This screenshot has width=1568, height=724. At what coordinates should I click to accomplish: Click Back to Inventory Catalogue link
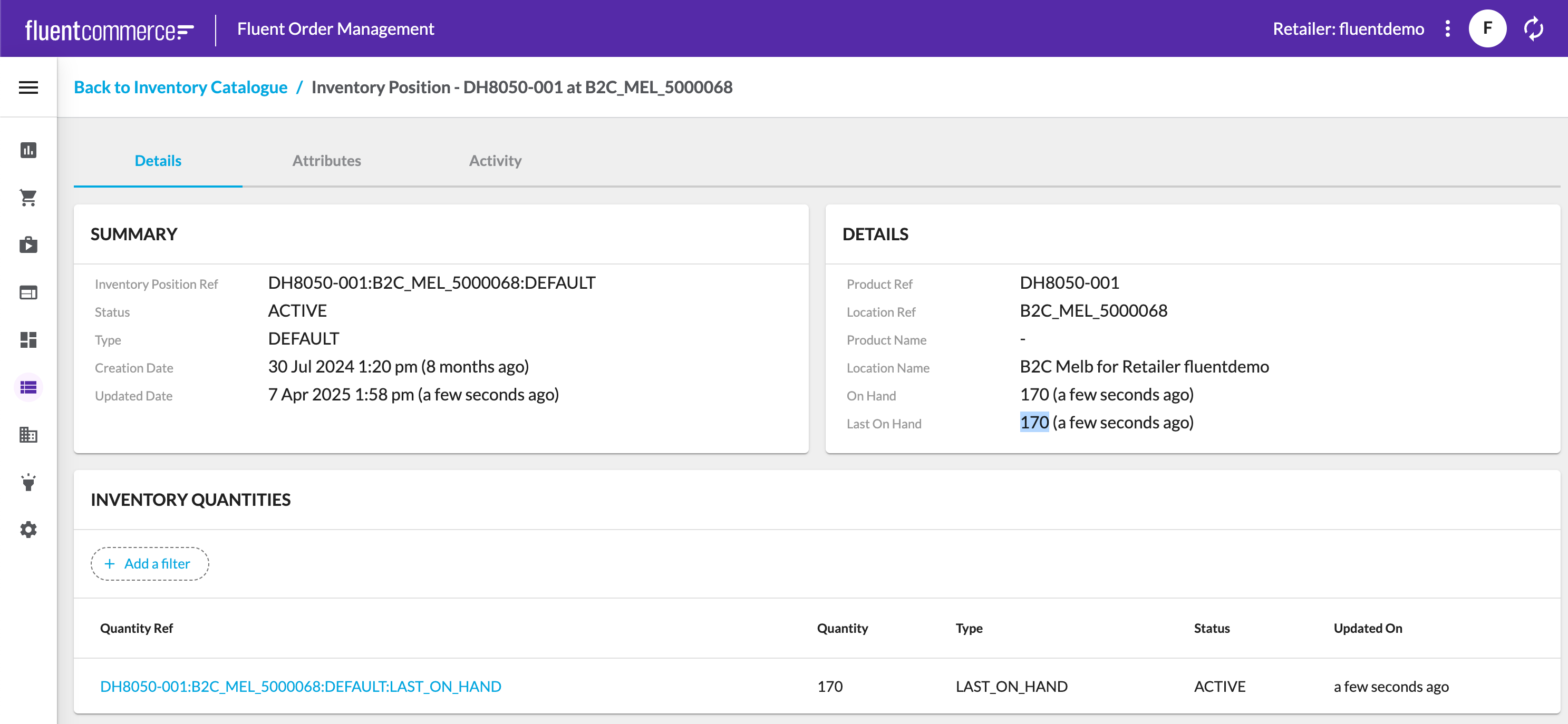point(180,87)
